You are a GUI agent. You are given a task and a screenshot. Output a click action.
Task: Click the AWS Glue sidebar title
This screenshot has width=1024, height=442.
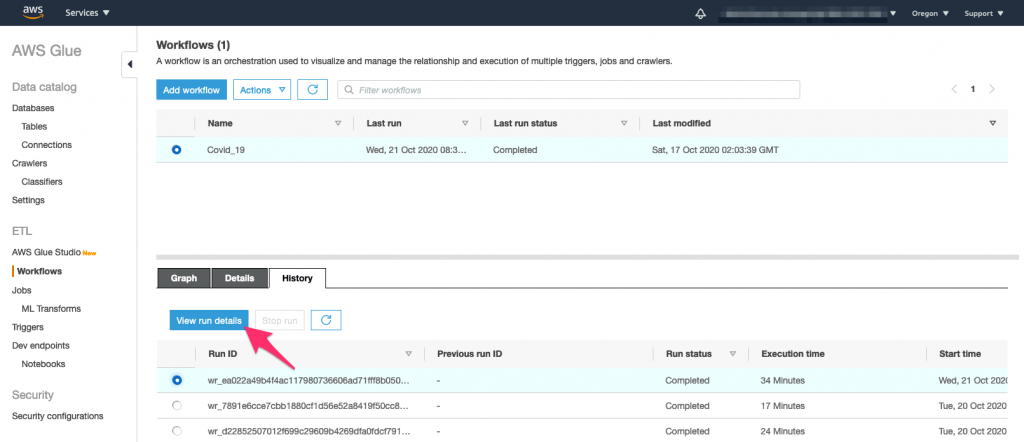coord(47,51)
